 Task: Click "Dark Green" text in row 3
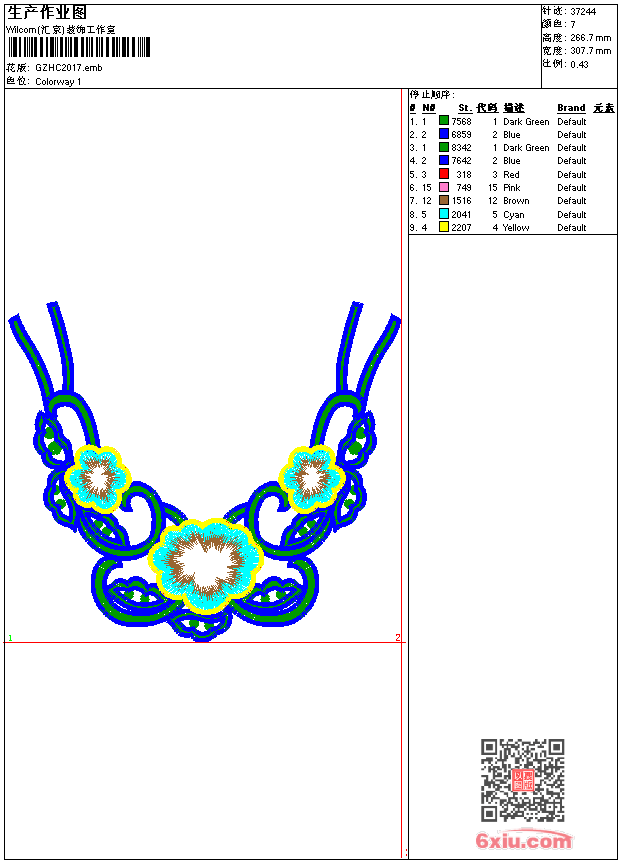point(526,148)
